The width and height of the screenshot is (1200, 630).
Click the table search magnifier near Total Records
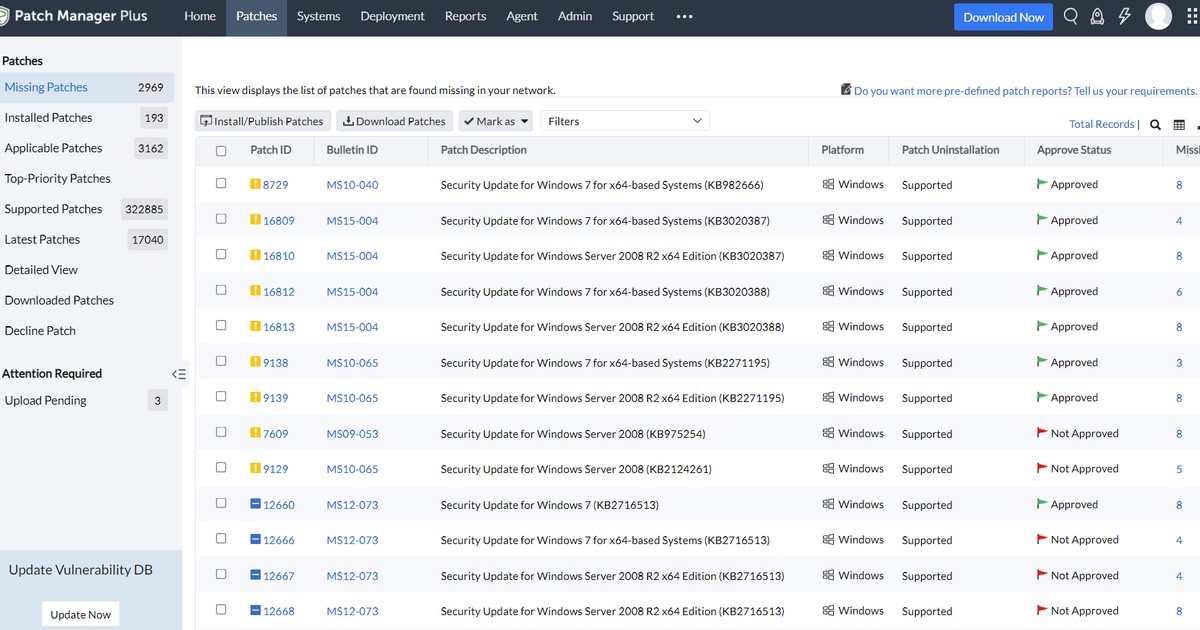click(1155, 125)
